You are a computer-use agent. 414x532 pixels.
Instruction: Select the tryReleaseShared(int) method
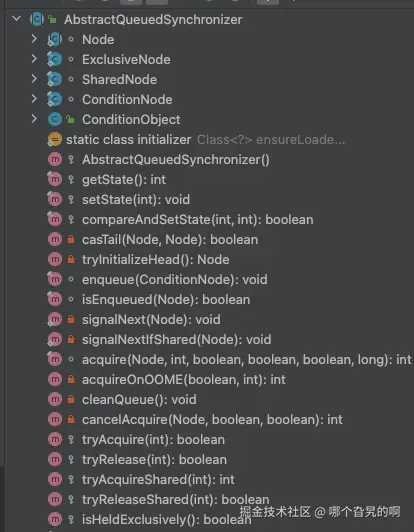tap(175, 499)
